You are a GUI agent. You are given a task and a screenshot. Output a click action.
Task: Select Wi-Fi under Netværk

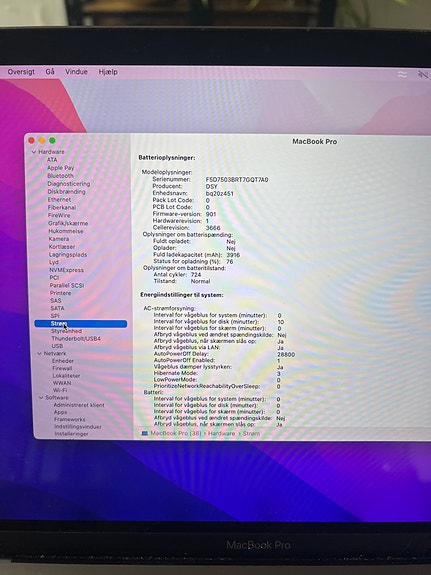point(60,390)
